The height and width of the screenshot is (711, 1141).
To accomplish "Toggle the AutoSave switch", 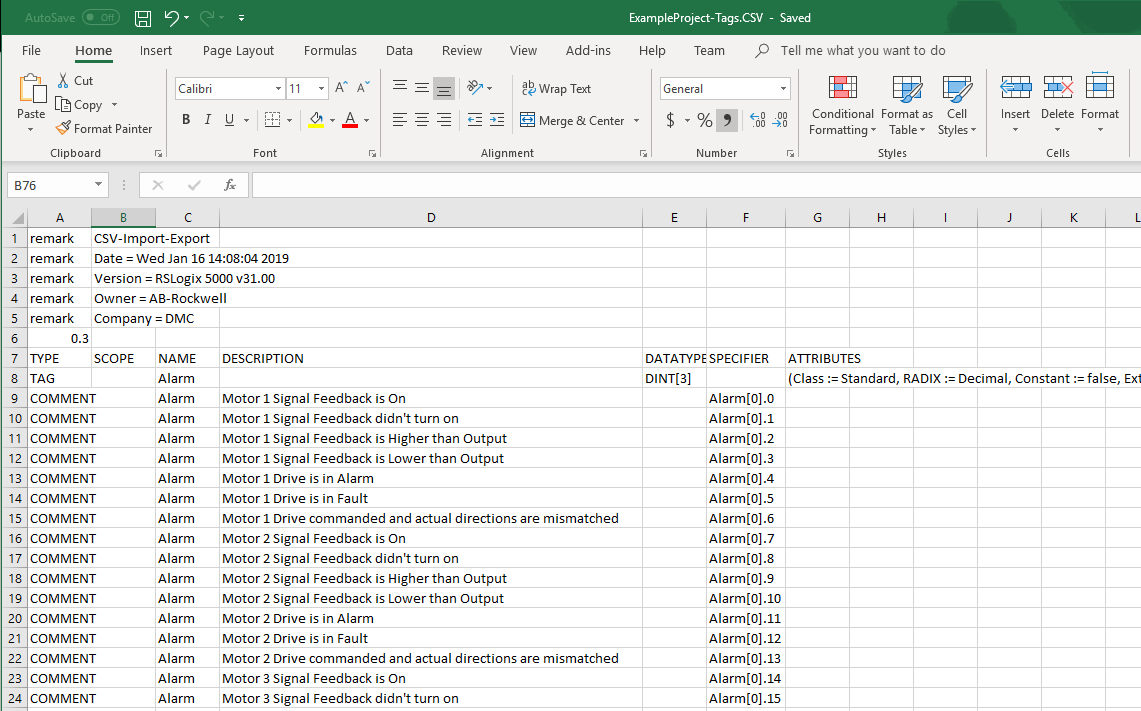I will click(x=100, y=17).
